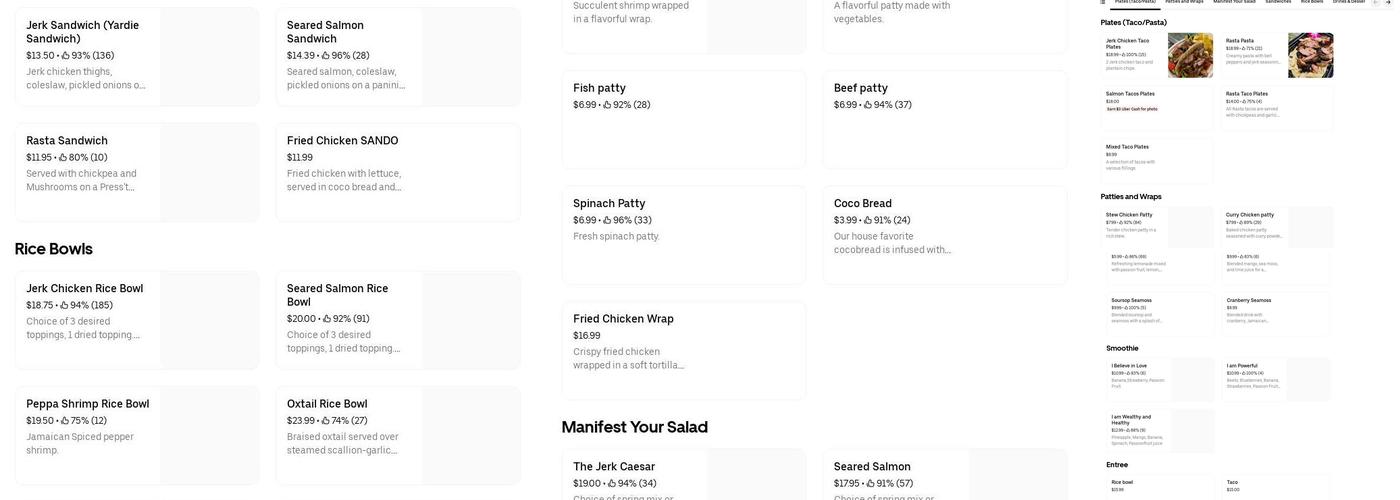The width and height of the screenshot is (1400, 500).
Task: Click thumbs-up icon beside Fish patty rating
Action: point(607,105)
